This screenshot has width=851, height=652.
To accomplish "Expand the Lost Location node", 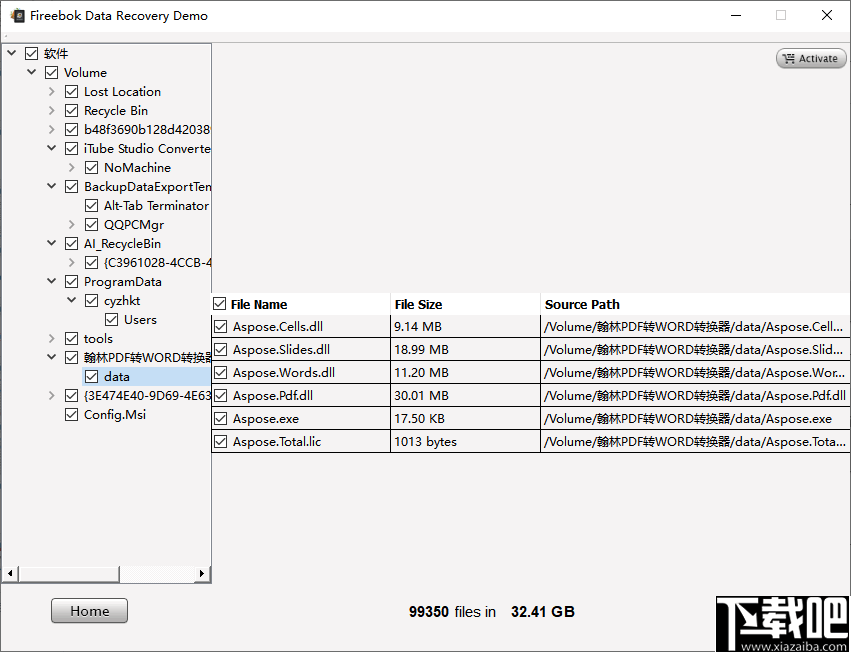I will pyautogui.click(x=51, y=91).
